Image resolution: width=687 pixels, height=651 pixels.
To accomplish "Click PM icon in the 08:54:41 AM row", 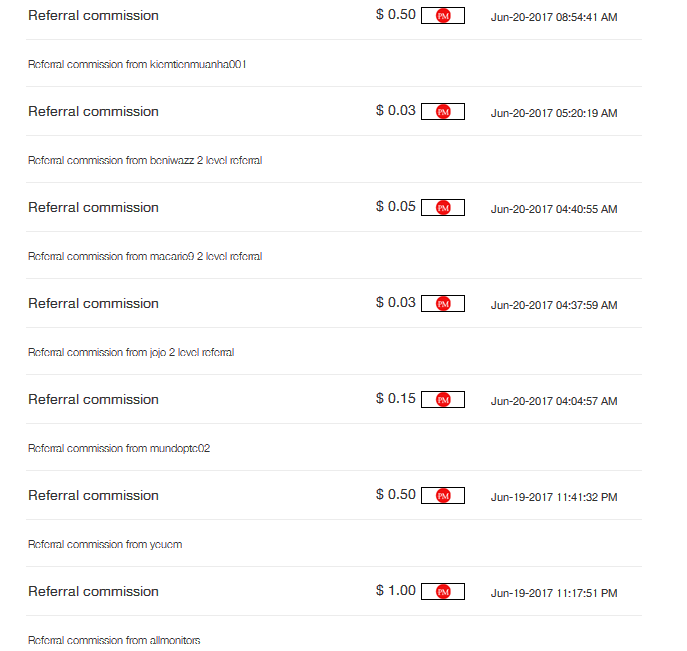I will pyautogui.click(x=443, y=16).
